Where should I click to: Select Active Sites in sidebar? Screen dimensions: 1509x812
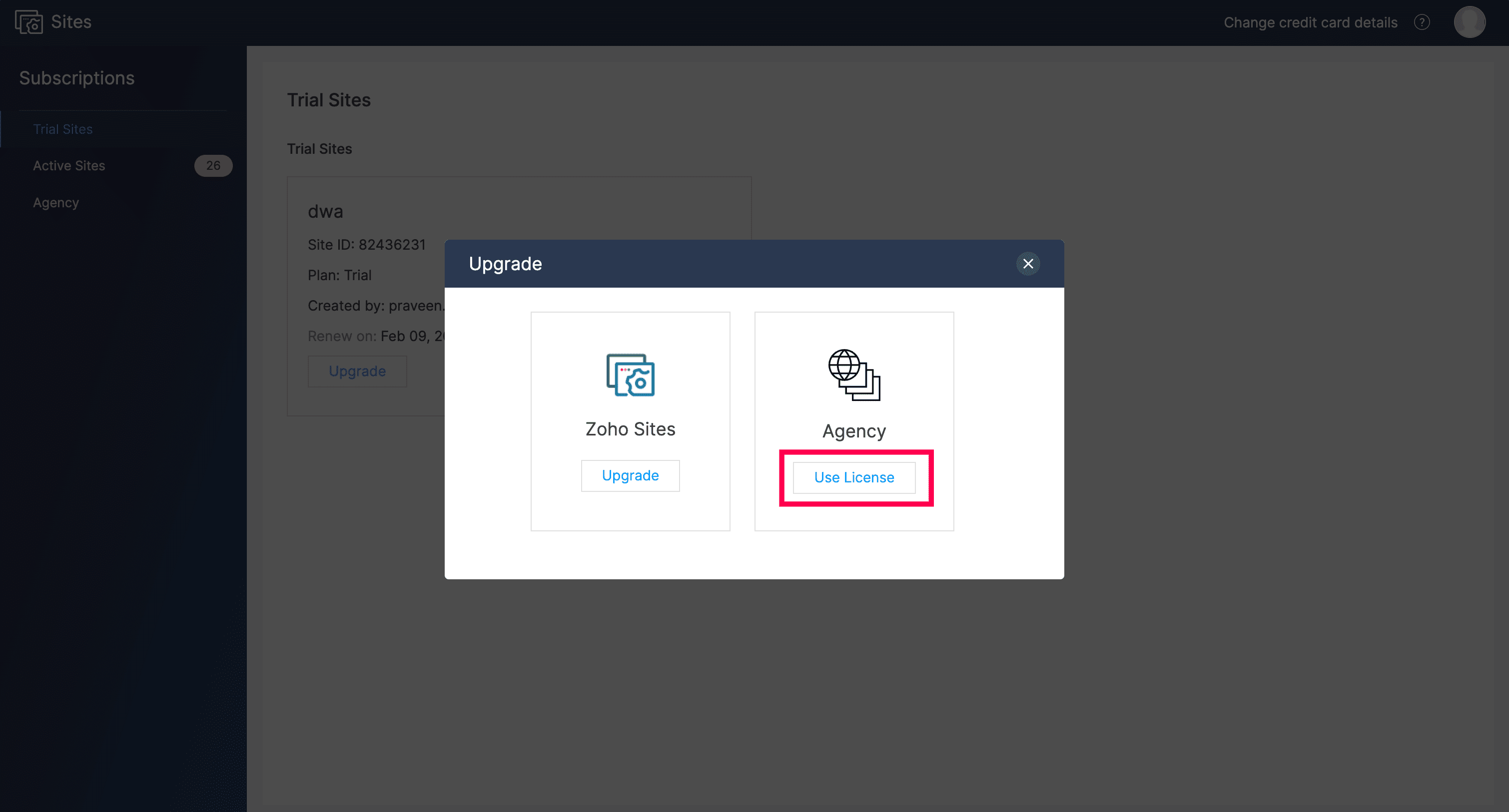[69, 166]
